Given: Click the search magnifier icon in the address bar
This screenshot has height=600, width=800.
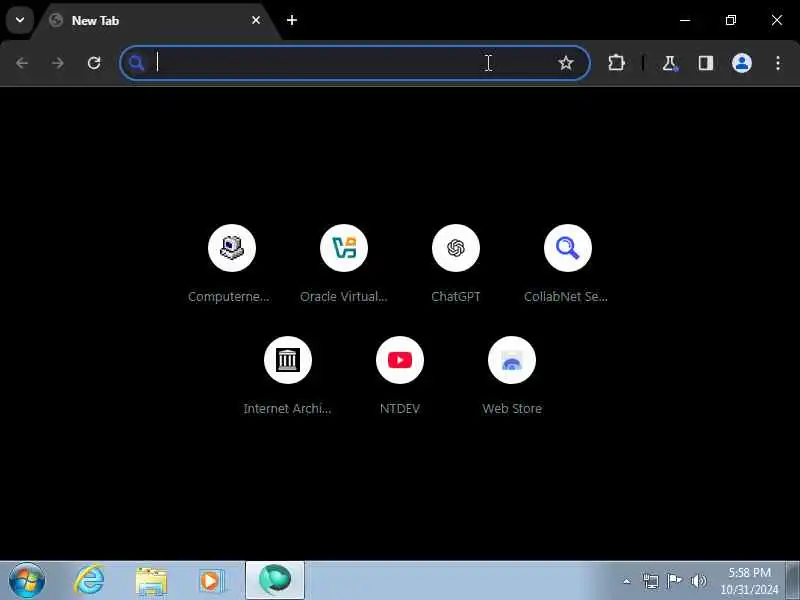Looking at the screenshot, I should coord(136,63).
